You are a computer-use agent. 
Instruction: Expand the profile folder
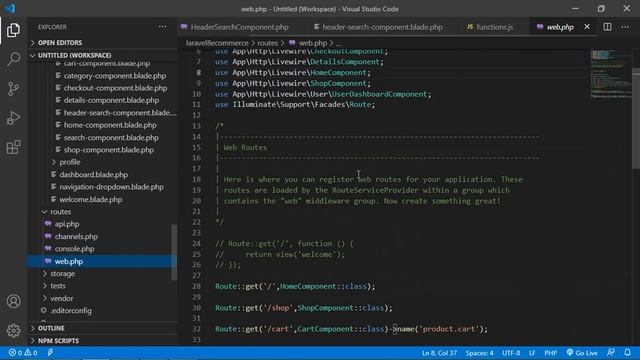(69, 162)
